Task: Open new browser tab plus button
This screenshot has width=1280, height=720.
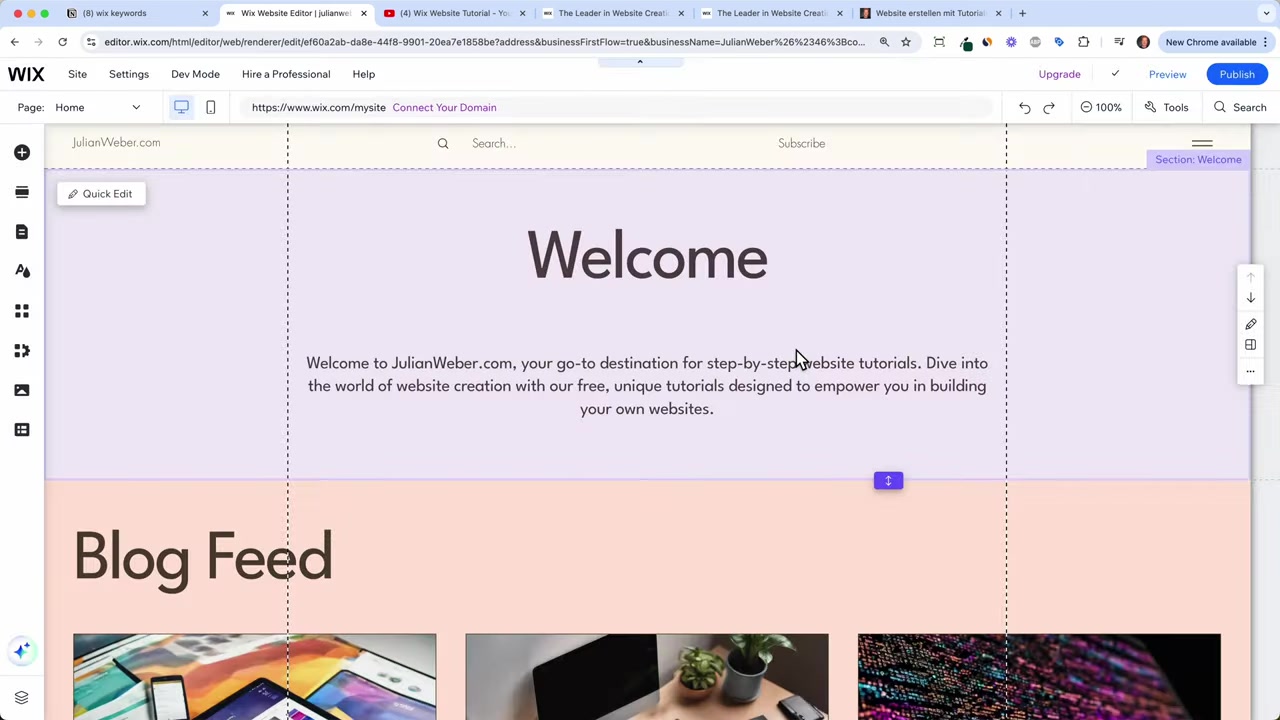Action: click(x=1022, y=13)
